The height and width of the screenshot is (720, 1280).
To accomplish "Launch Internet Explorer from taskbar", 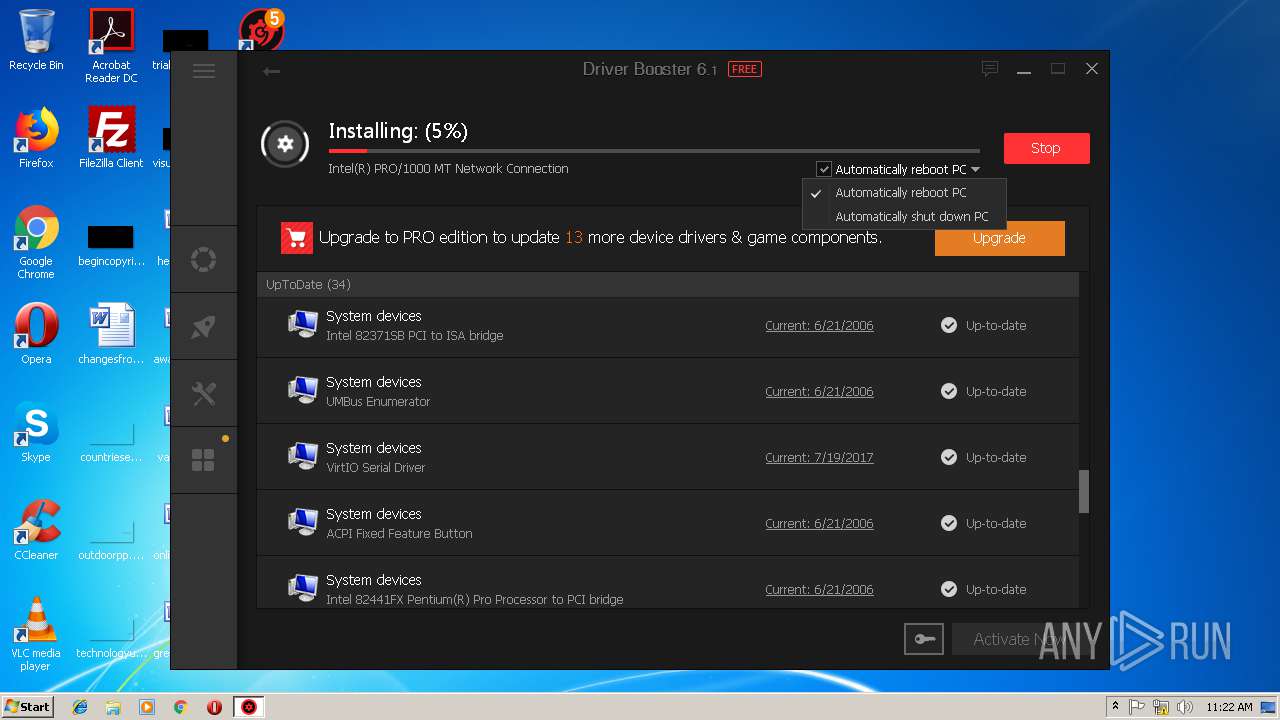I will (80, 707).
